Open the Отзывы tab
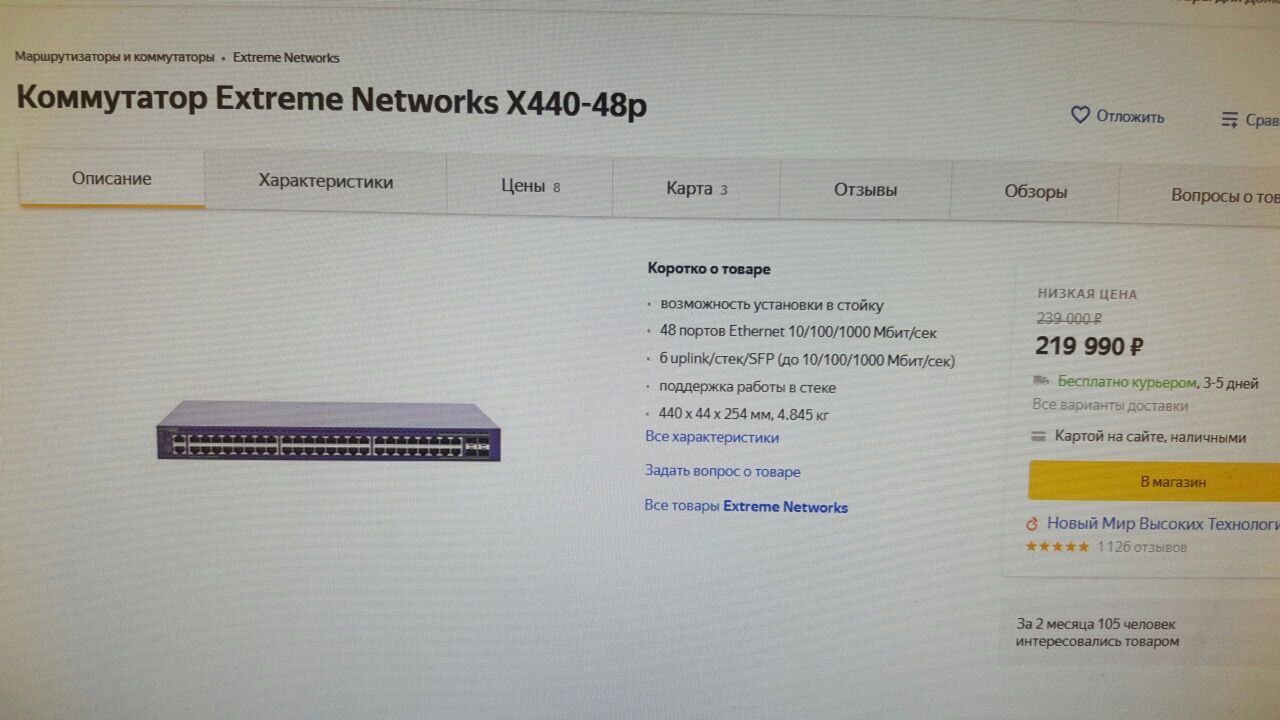This screenshot has width=1280, height=720. pyautogui.click(x=866, y=190)
